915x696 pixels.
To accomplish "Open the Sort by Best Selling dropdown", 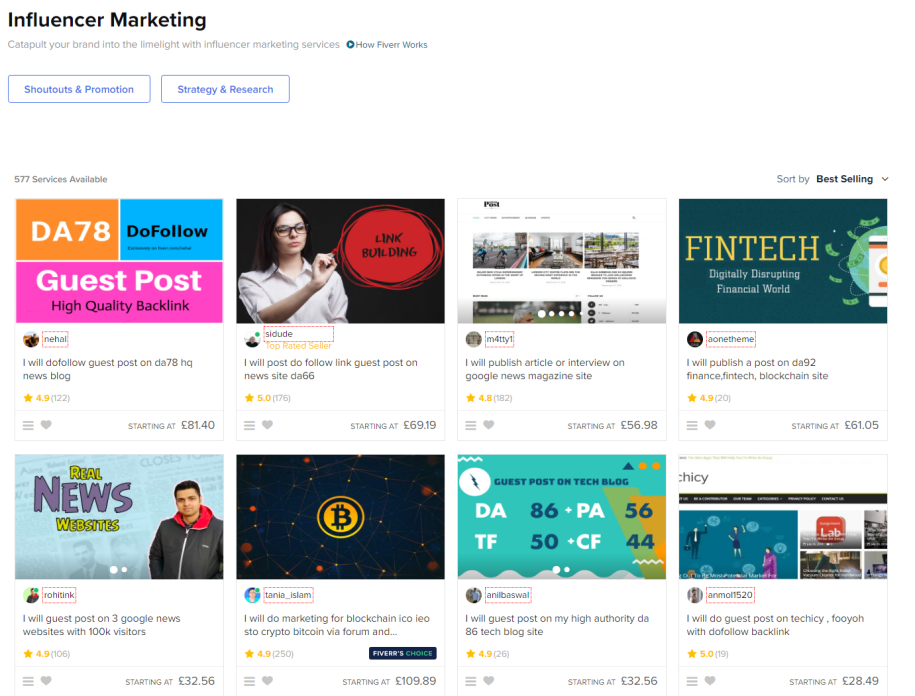I will pos(833,179).
